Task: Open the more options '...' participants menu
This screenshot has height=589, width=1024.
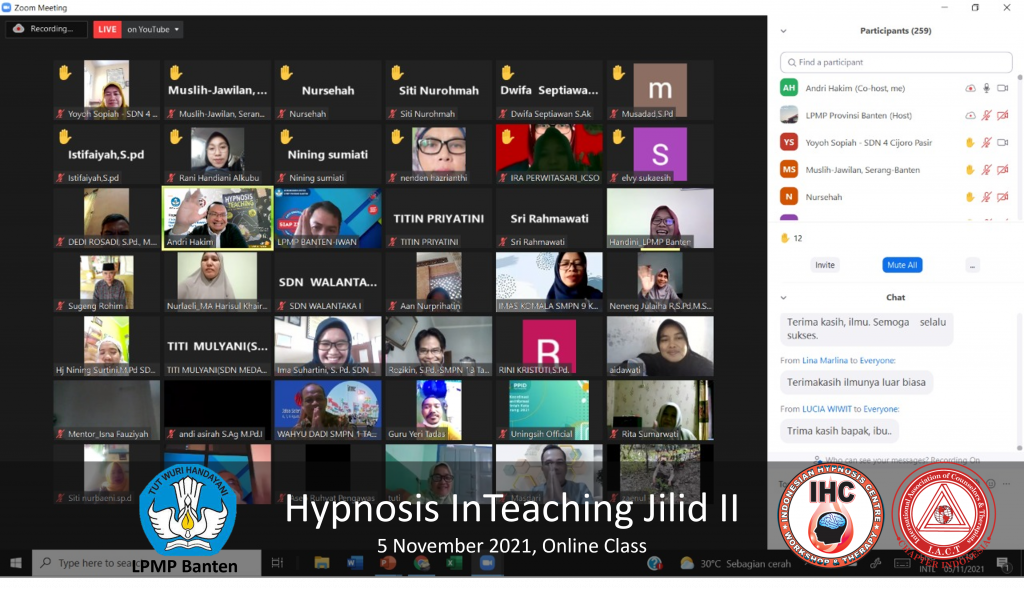Action: (x=972, y=265)
